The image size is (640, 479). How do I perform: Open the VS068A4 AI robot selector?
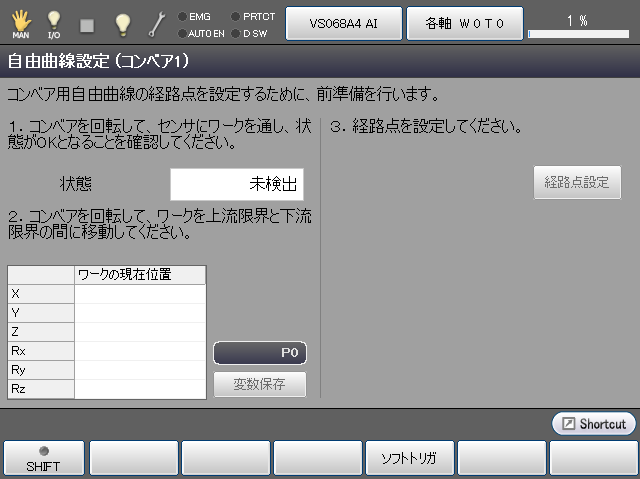[344, 23]
